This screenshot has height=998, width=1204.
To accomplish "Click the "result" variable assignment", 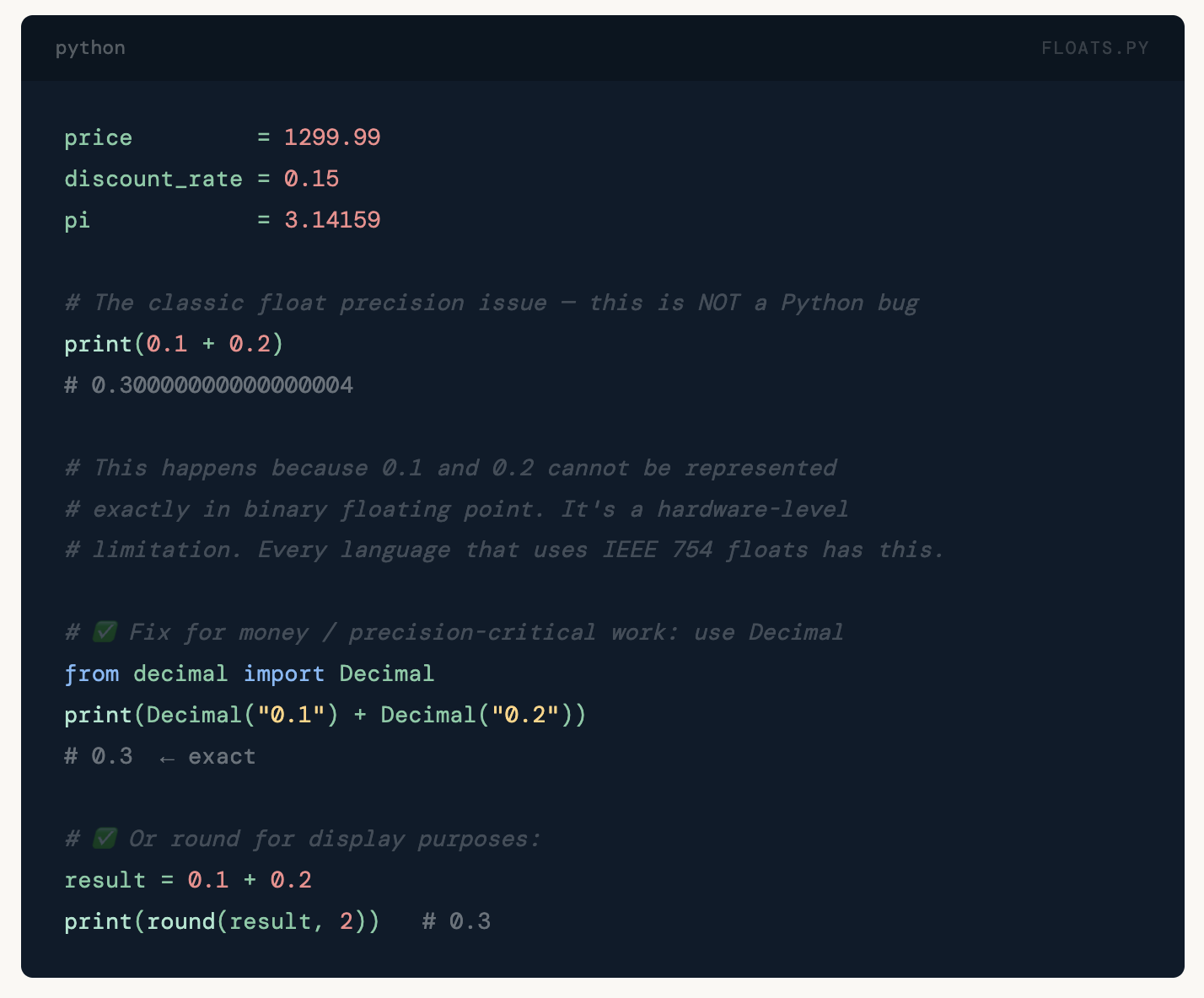I will click(105, 880).
